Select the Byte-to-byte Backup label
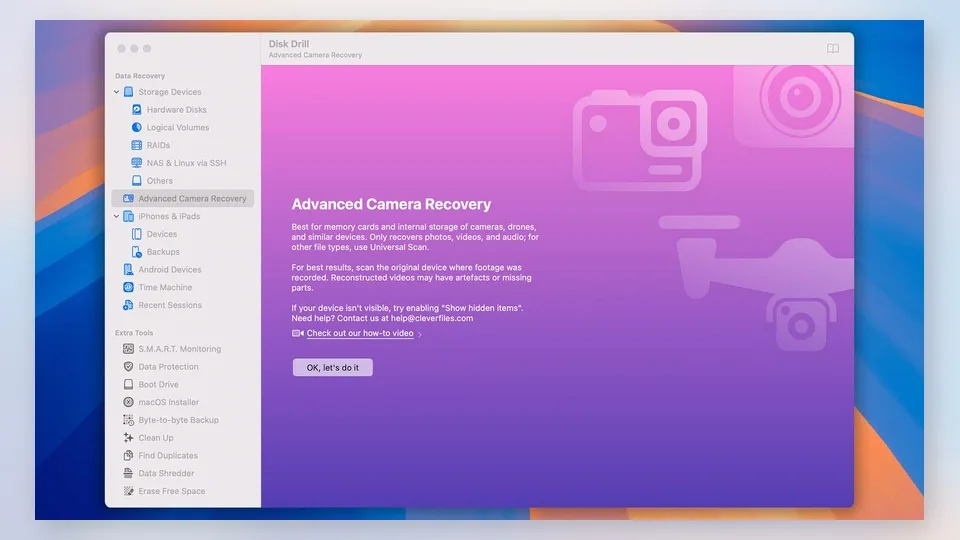Viewport: 960px width, 540px height. 178,420
